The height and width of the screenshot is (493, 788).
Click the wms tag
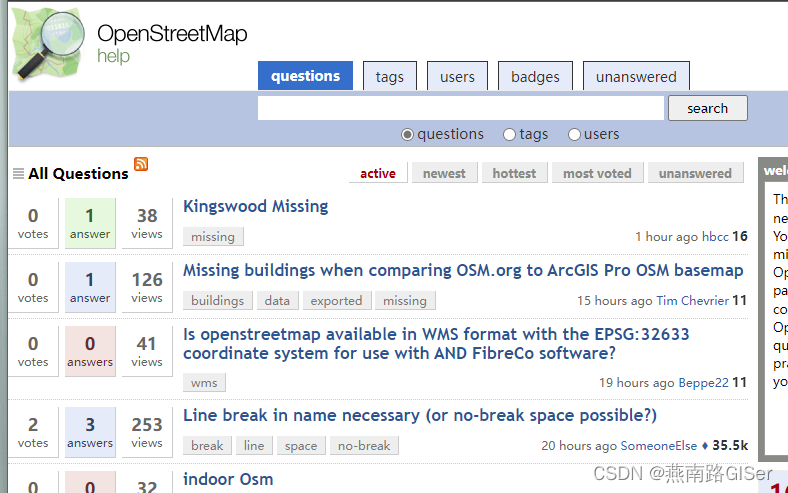click(204, 382)
